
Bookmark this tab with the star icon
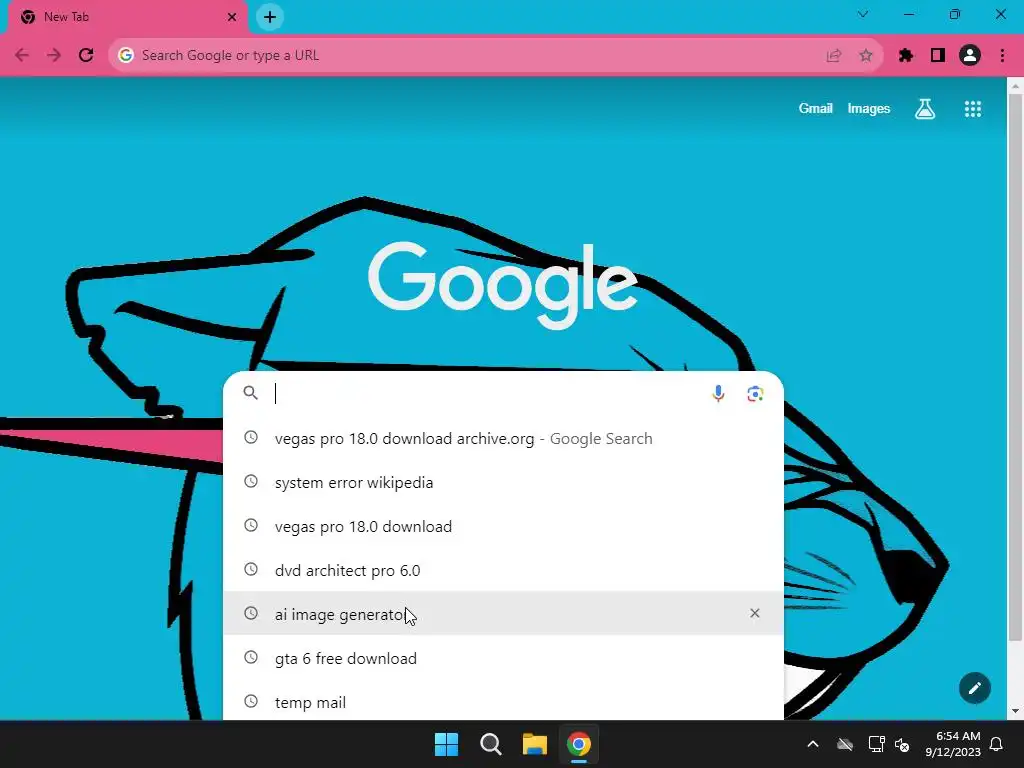coord(866,56)
